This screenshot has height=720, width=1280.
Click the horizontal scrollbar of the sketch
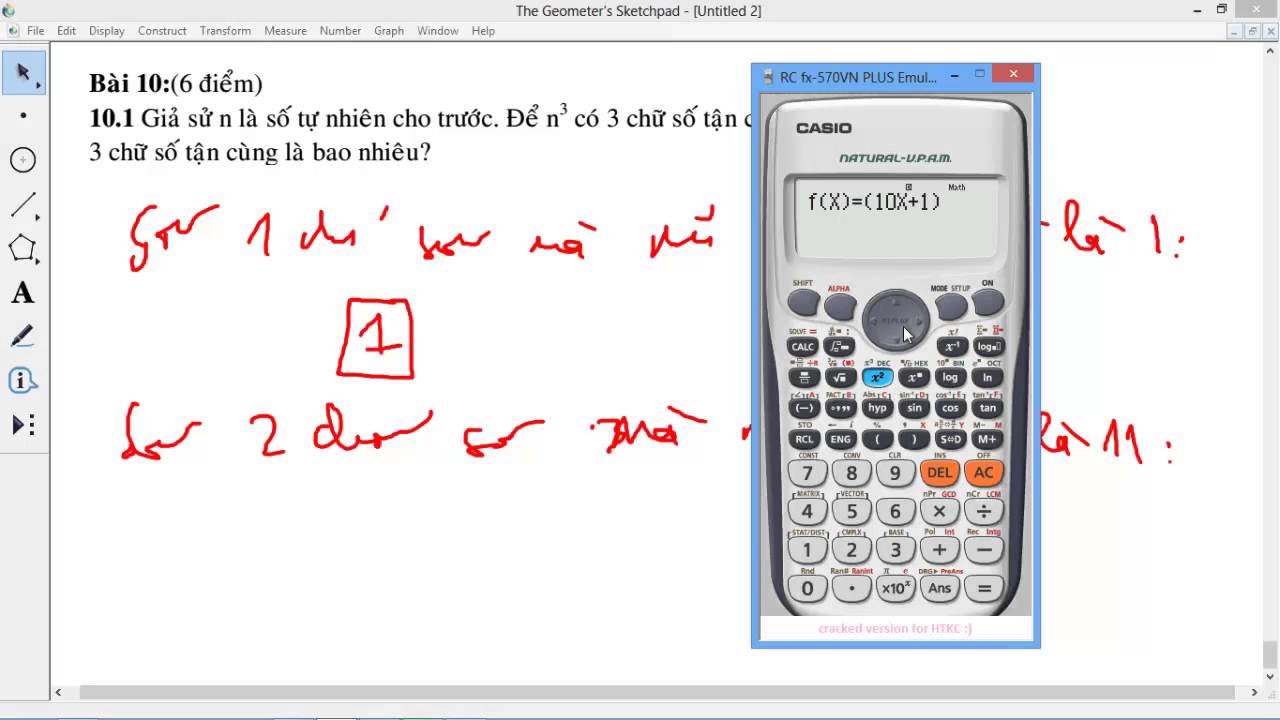[657, 692]
